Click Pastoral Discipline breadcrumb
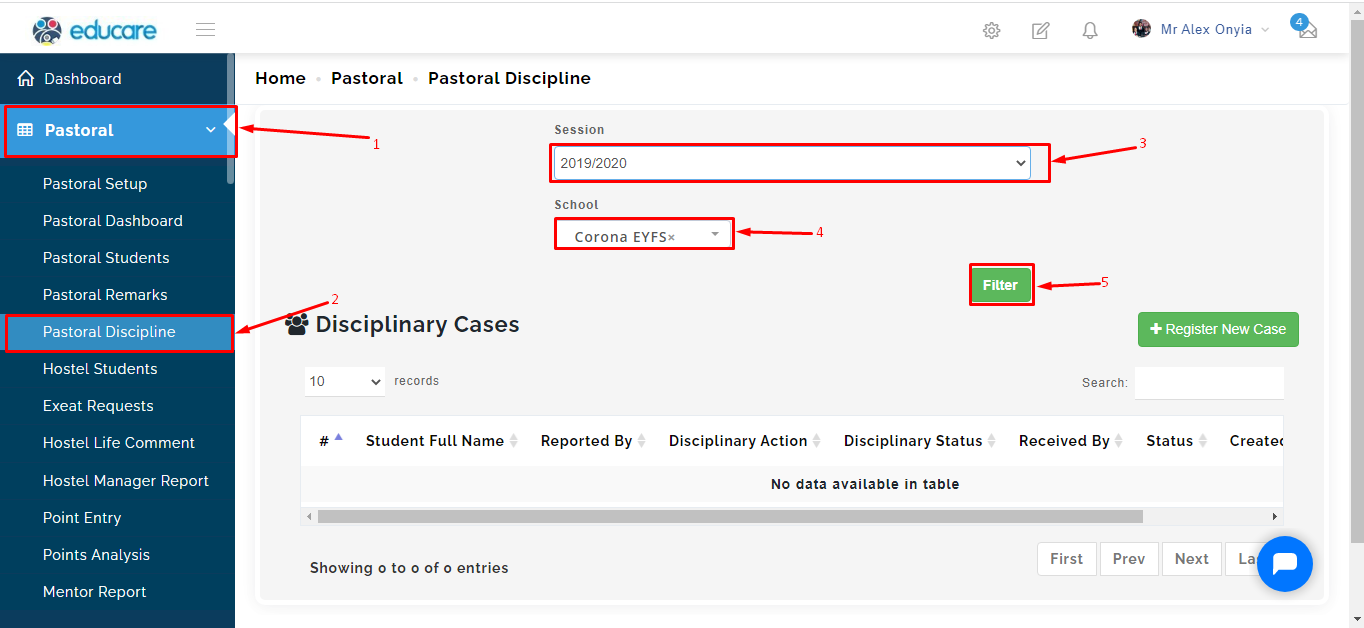This screenshot has height=628, width=1364. point(509,78)
